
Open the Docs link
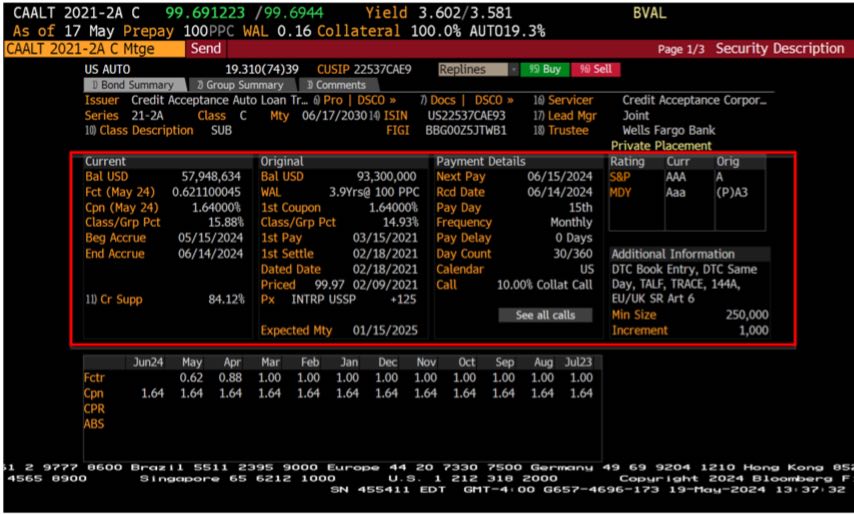442,100
